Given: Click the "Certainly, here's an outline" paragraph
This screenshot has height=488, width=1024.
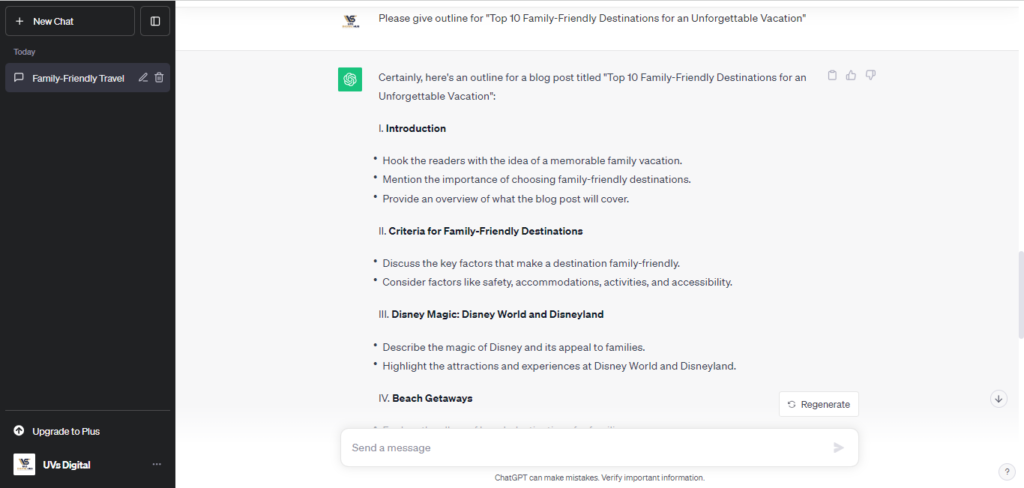Looking at the screenshot, I should [x=592, y=86].
